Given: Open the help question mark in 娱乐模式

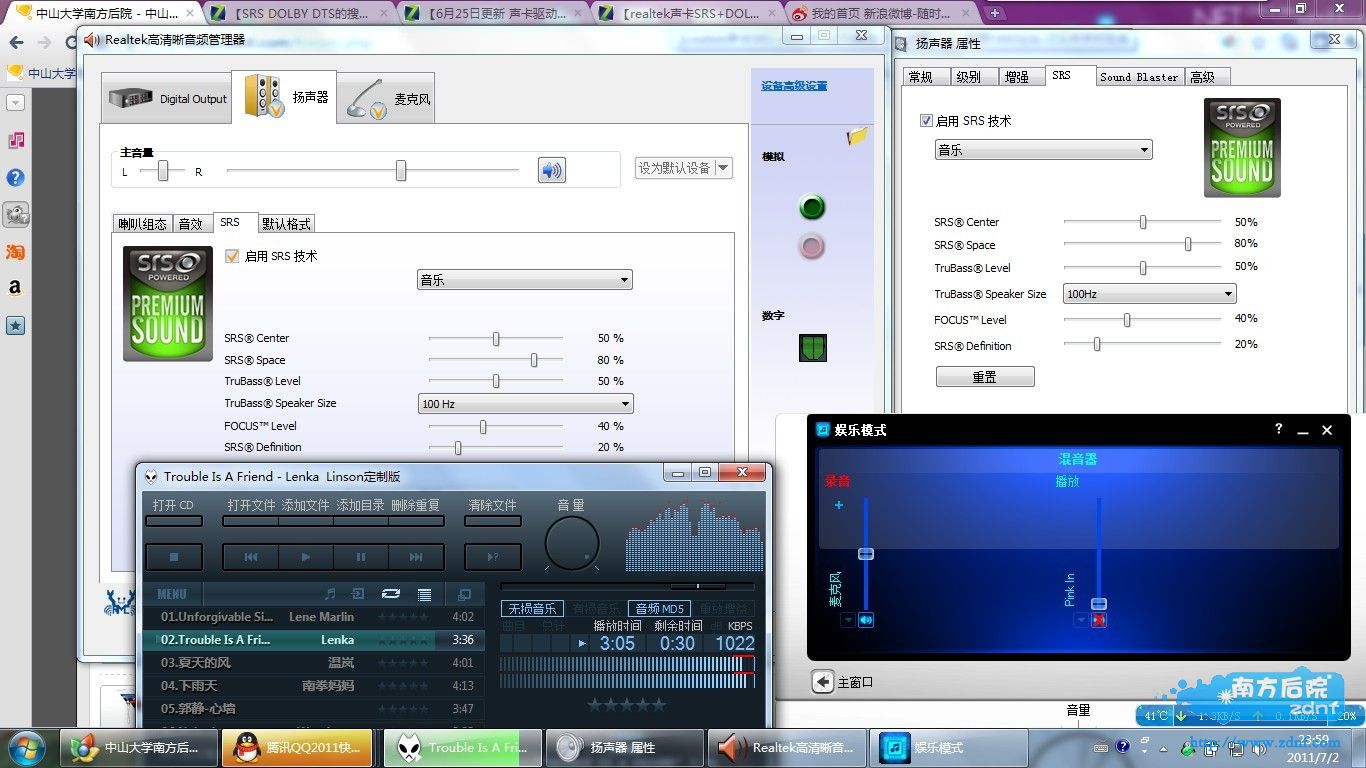Looking at the screenshot, I should click(x=1278, y=429).
